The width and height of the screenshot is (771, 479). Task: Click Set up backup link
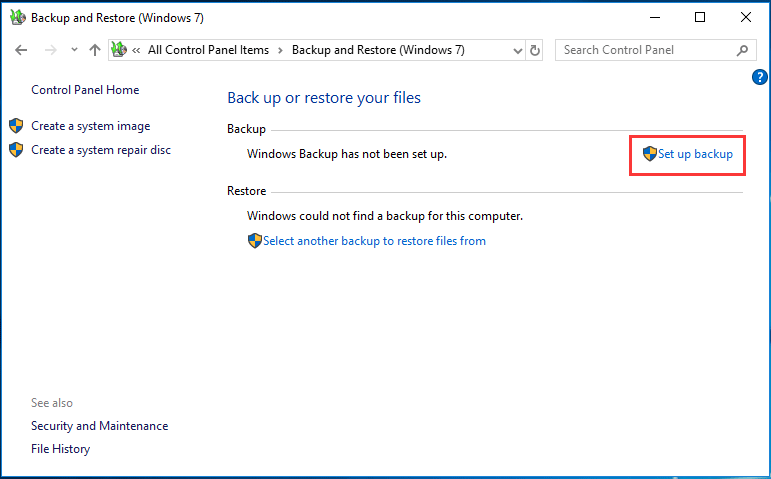[x=694, y=154]
